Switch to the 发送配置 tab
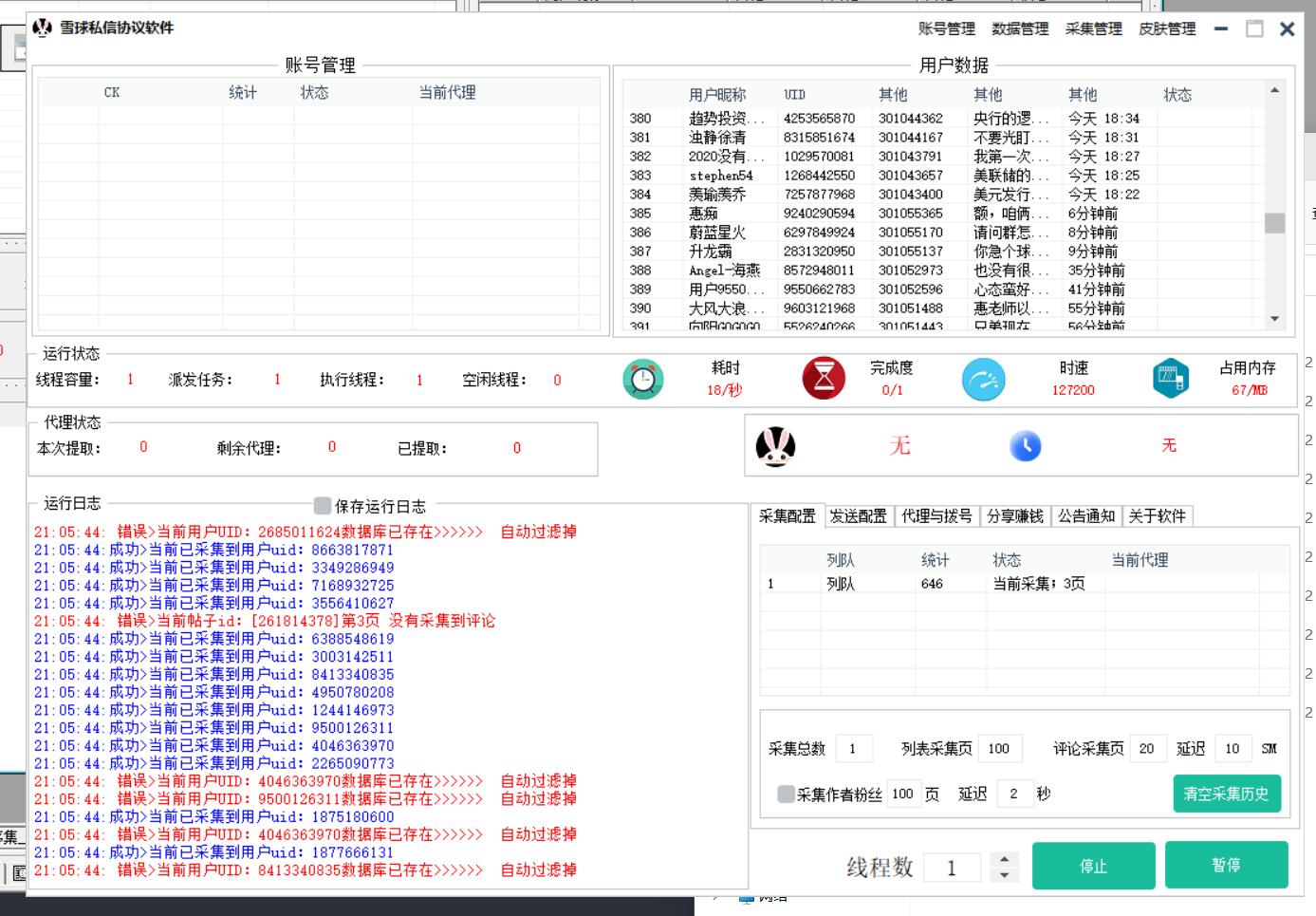1316x916 pixels. coord(858,515)
